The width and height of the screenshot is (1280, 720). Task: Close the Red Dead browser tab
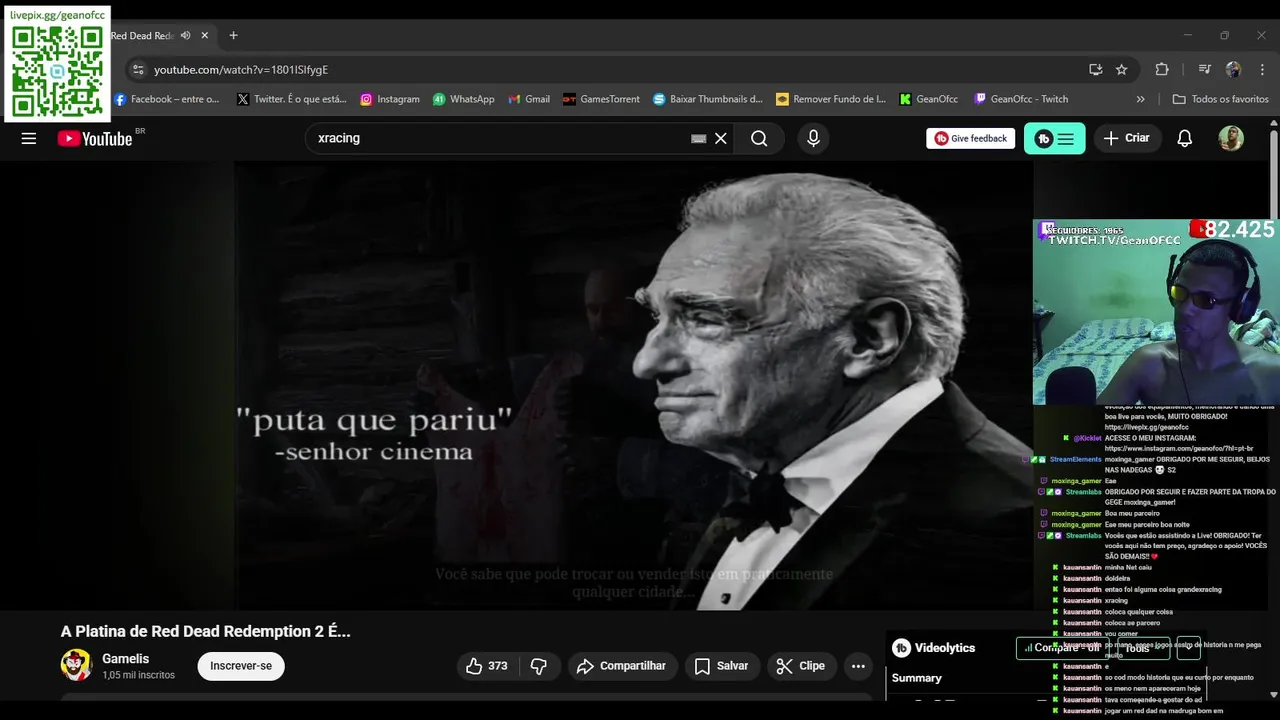click(x=205, y=36)
